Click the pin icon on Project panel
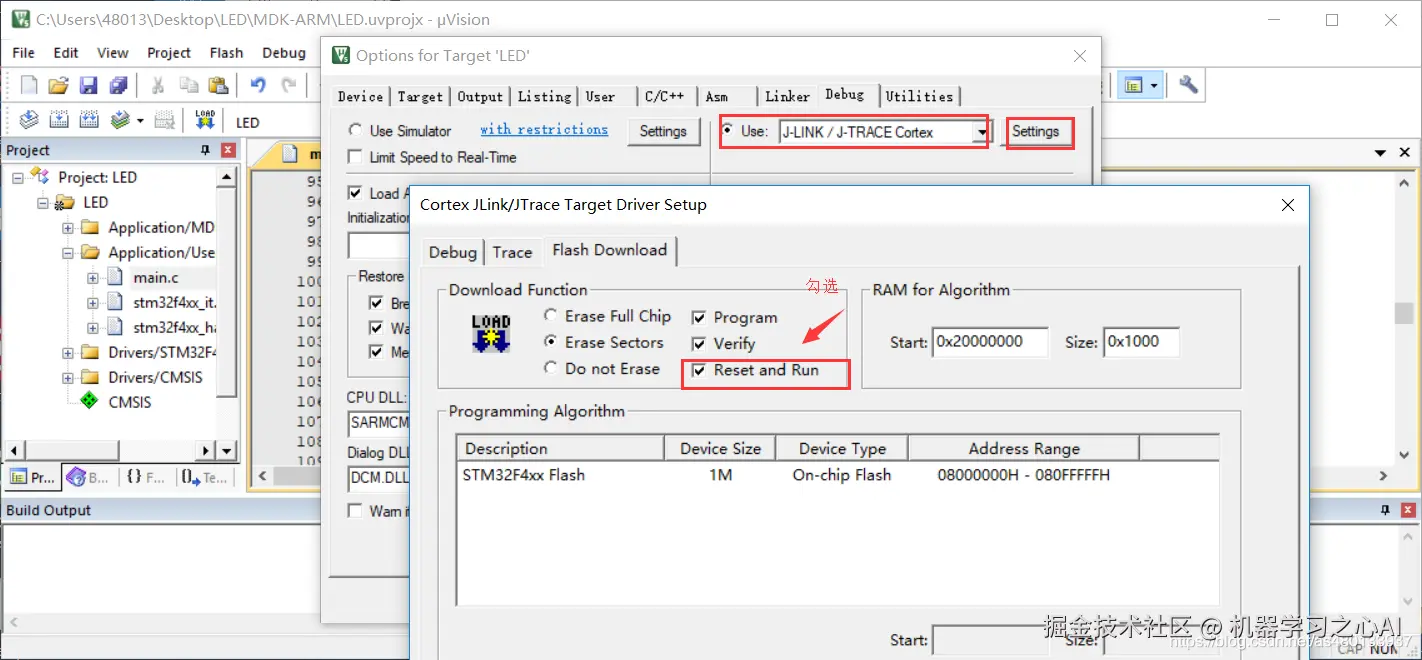The image size is (1422, 660). [x=206, y=150]
